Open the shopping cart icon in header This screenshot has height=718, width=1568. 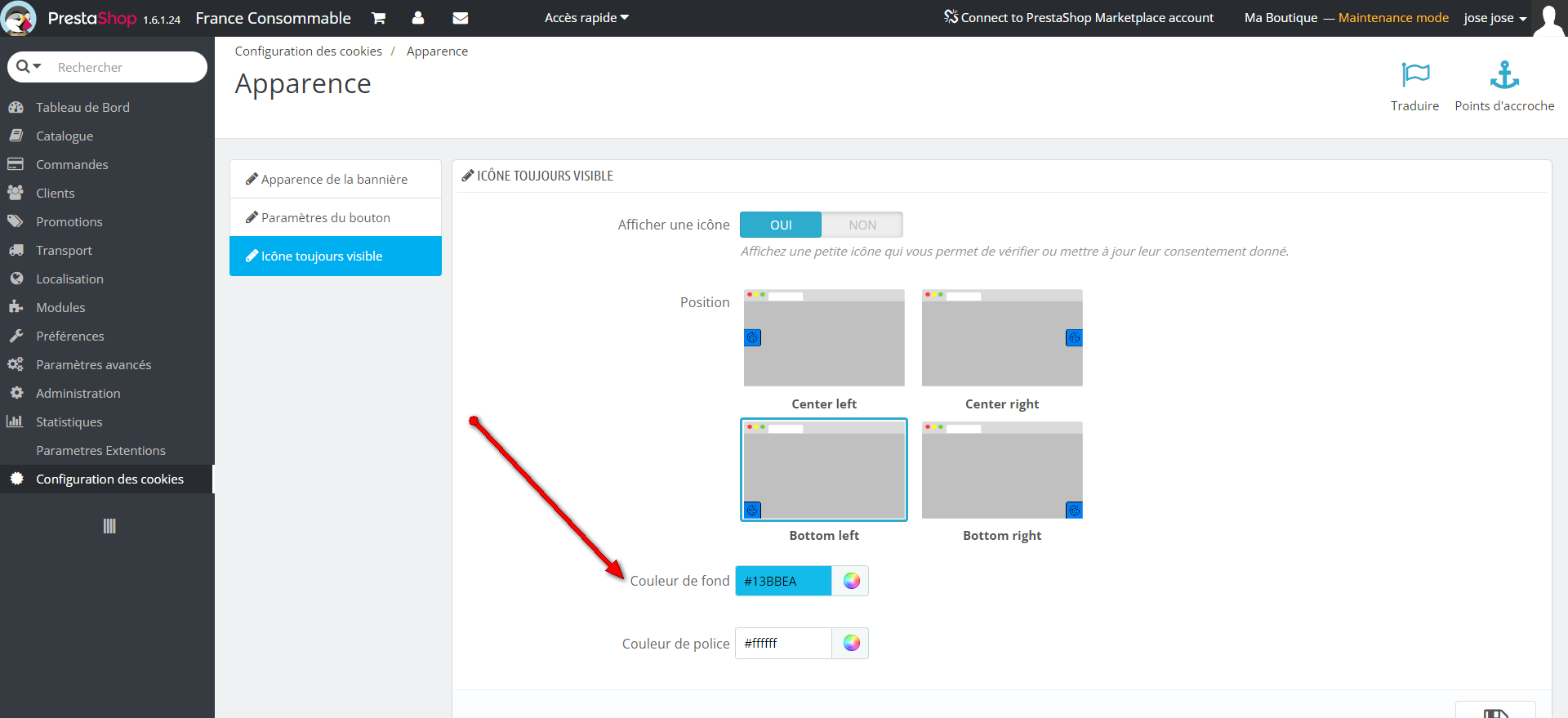(x=378, y=18)
